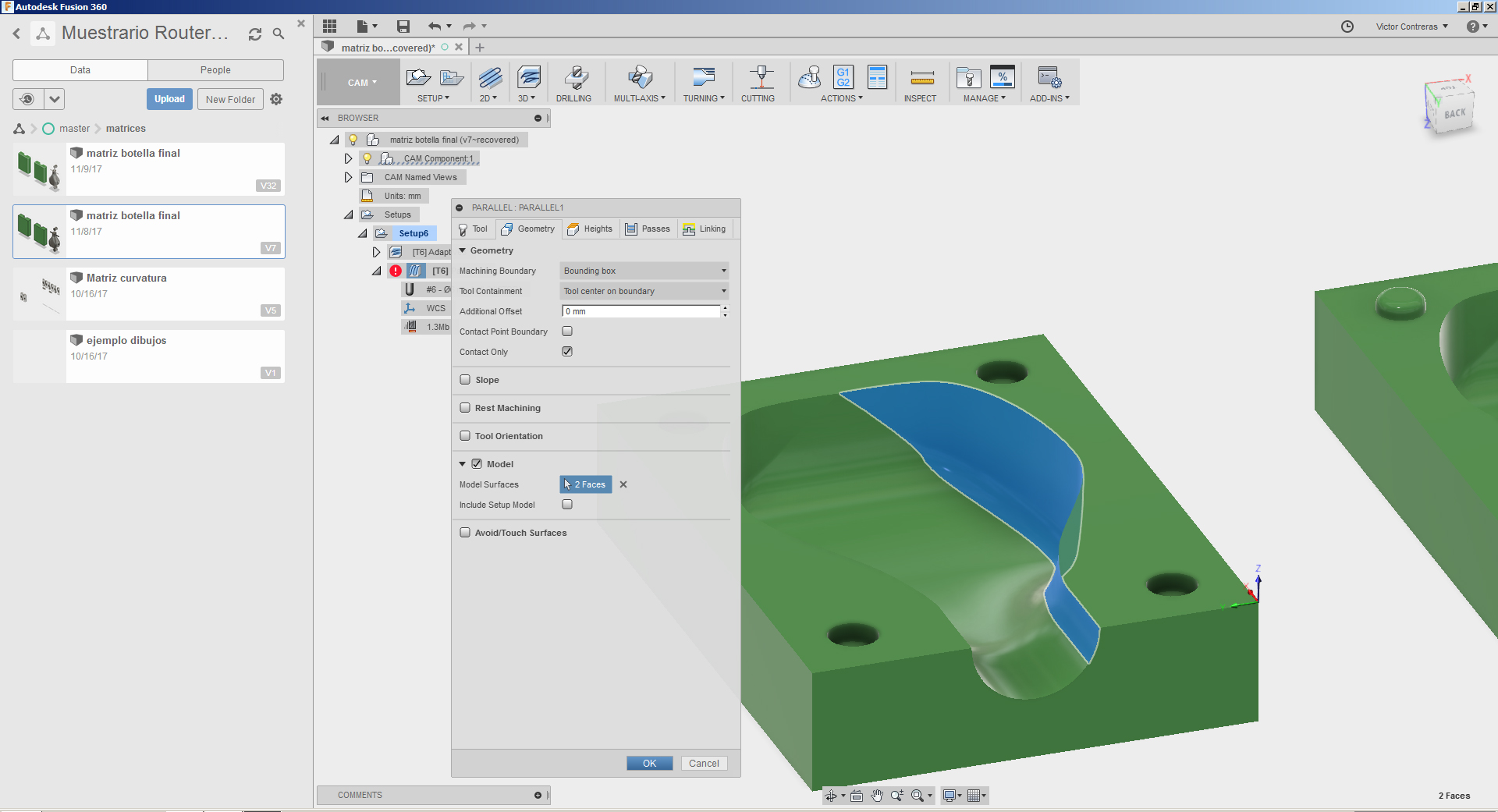
Task: Switch to the Passes tab
Action: [648, 229]
